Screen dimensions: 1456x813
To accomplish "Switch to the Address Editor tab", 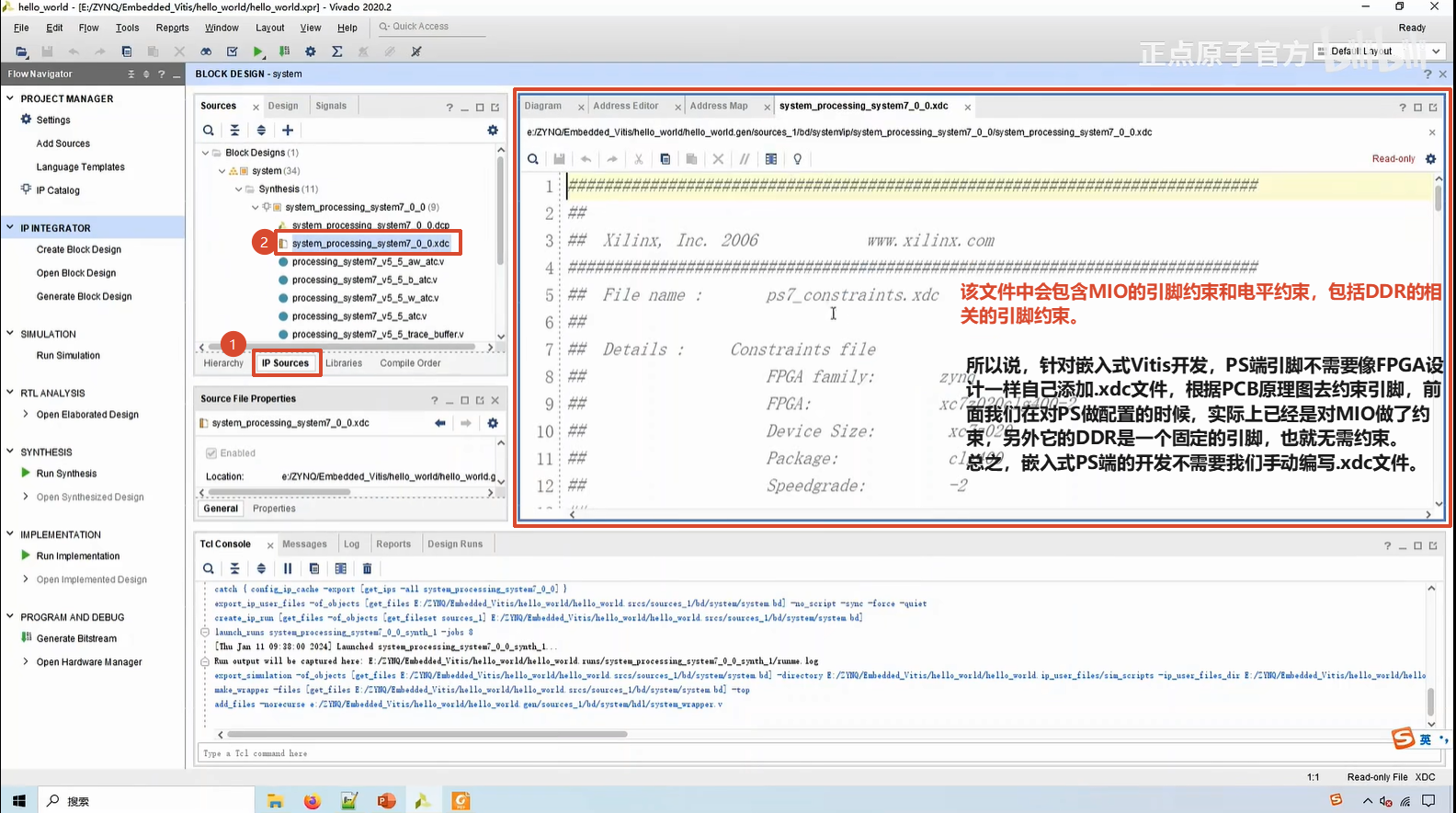I will coord(626,106).
